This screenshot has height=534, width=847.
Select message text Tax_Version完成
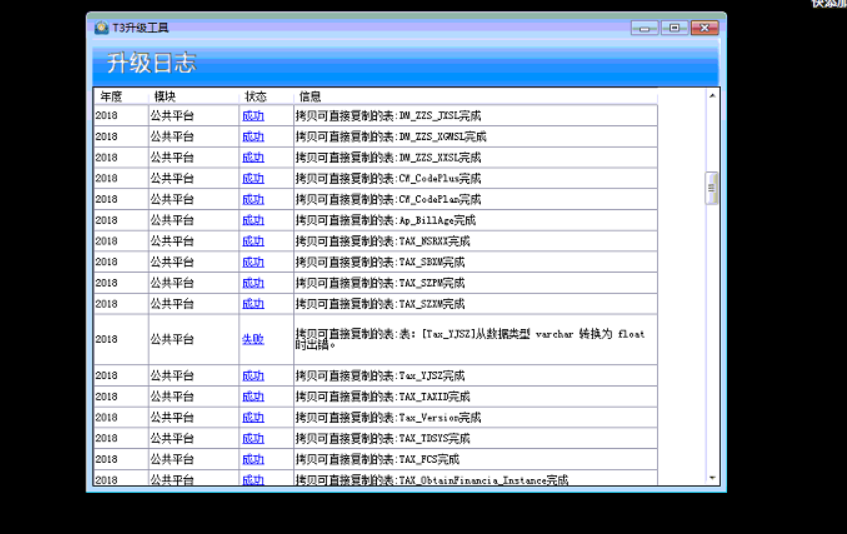pos(440,417)
